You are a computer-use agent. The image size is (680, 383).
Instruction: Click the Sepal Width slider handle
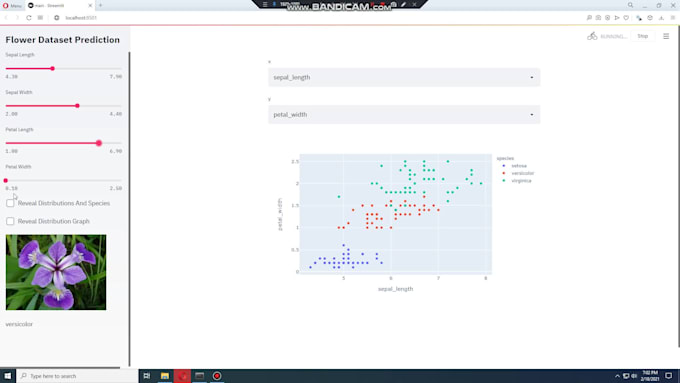point(77,106)
